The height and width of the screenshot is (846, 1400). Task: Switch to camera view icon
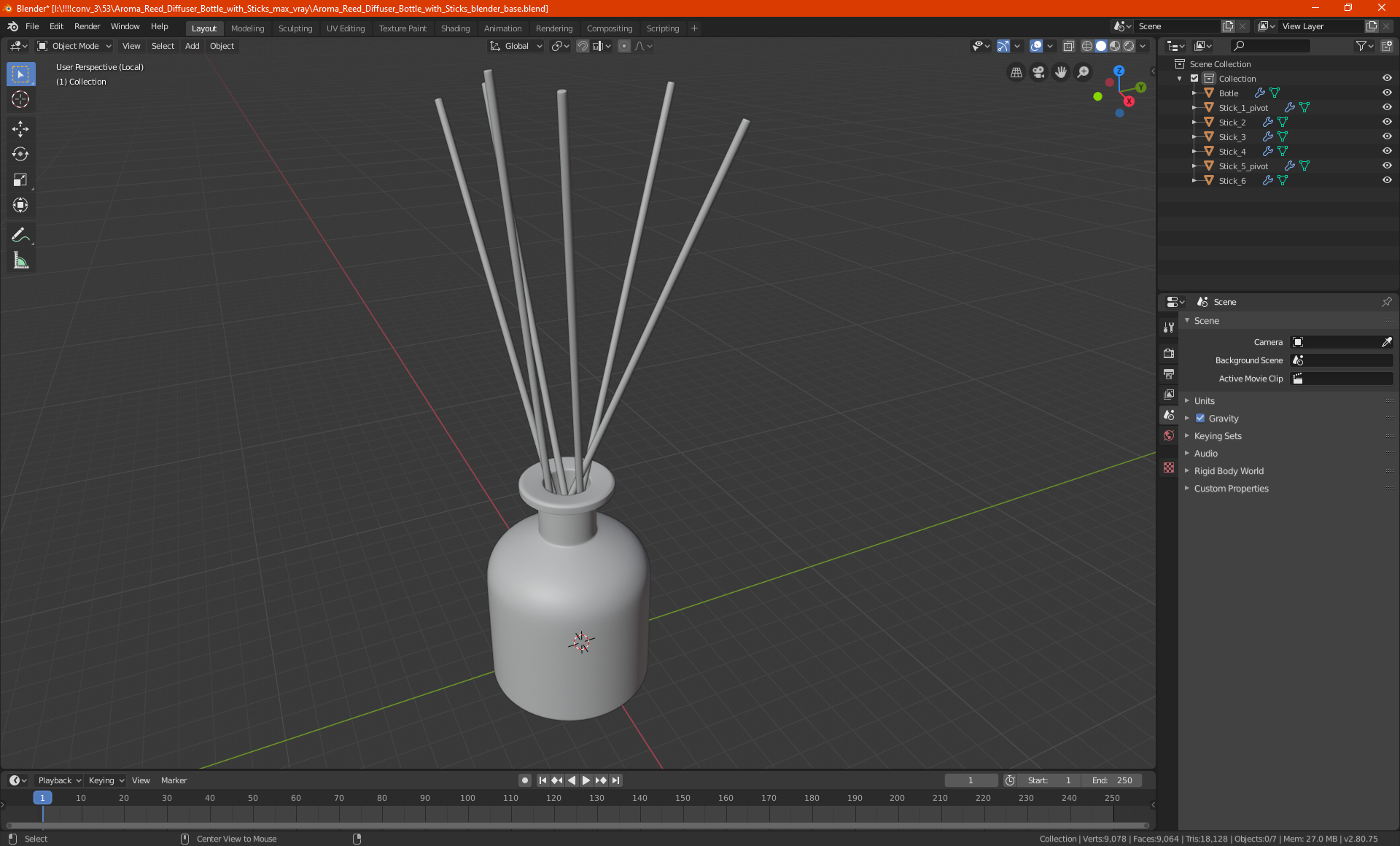click(1038, 72)
